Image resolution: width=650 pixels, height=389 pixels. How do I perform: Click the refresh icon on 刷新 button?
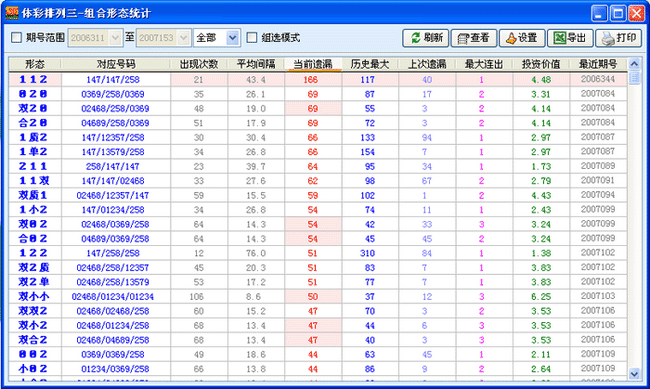tap(415, 38)
